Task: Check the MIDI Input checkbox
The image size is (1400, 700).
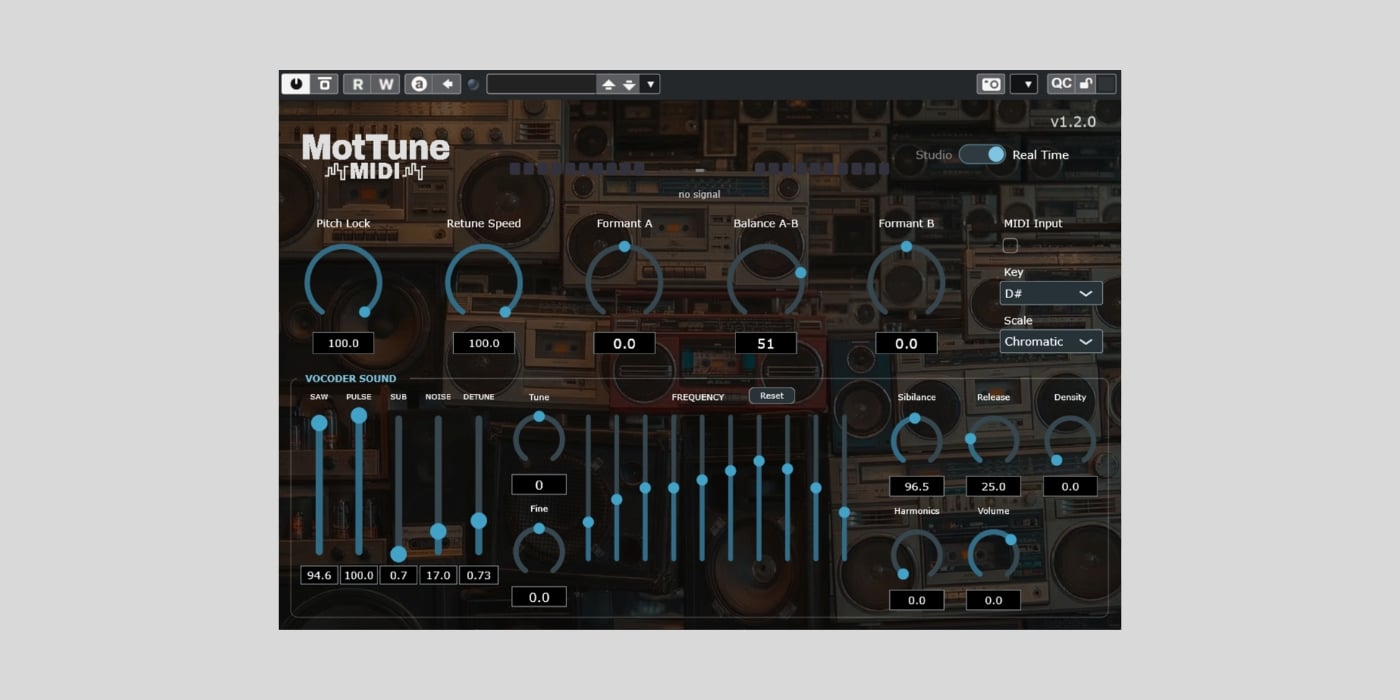Action: pos(1010,245)
